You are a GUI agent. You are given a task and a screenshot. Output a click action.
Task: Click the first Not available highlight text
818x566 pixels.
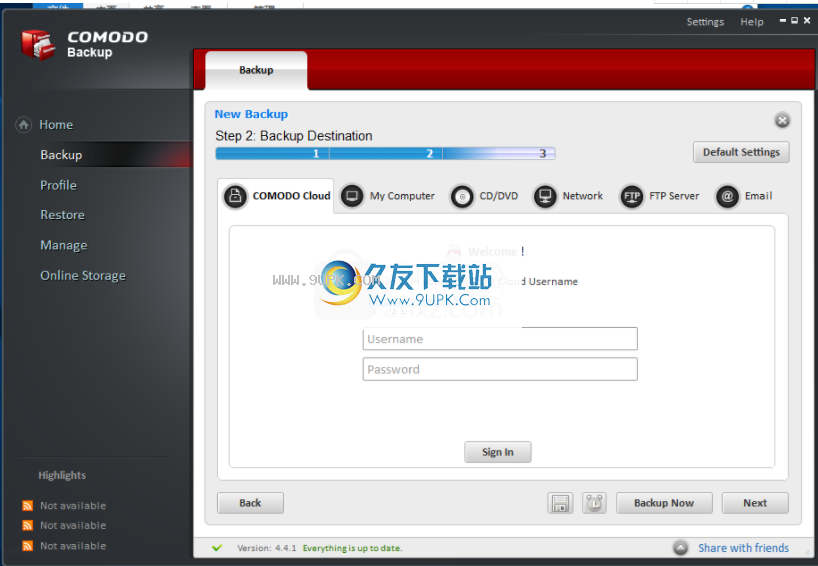[x=73, y=505]
